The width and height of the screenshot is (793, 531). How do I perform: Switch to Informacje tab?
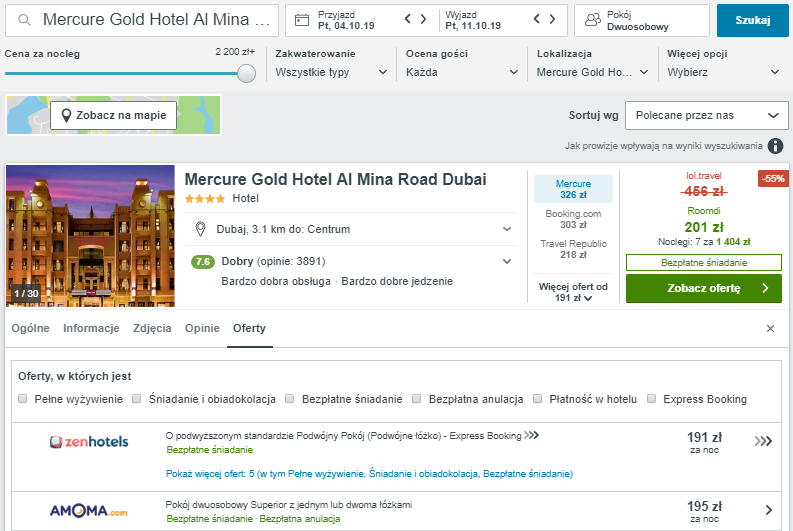tap(91, 329)
